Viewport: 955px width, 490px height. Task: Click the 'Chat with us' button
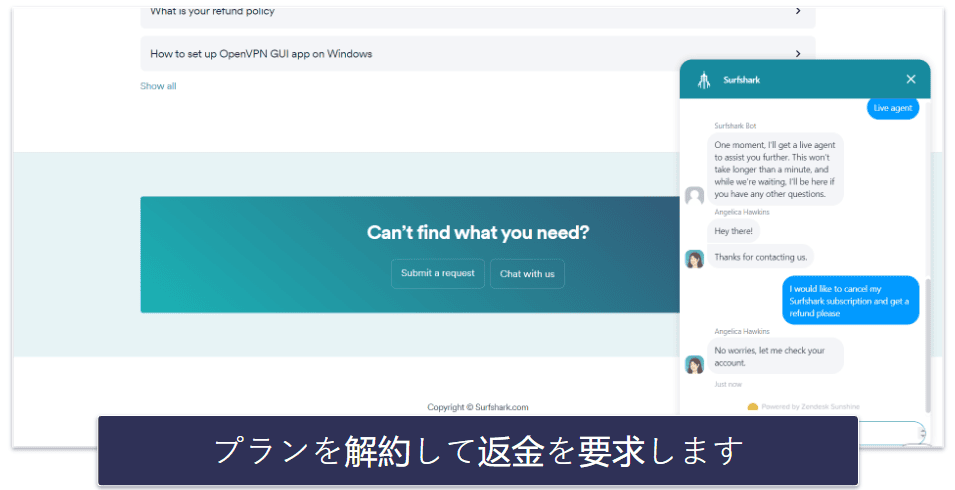(527, 274)
